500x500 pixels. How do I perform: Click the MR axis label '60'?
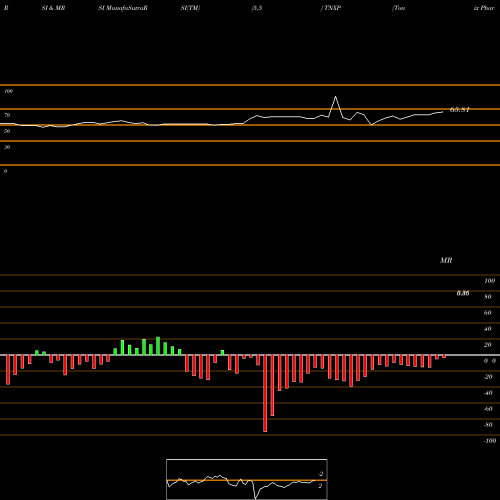tap(488, 313)
